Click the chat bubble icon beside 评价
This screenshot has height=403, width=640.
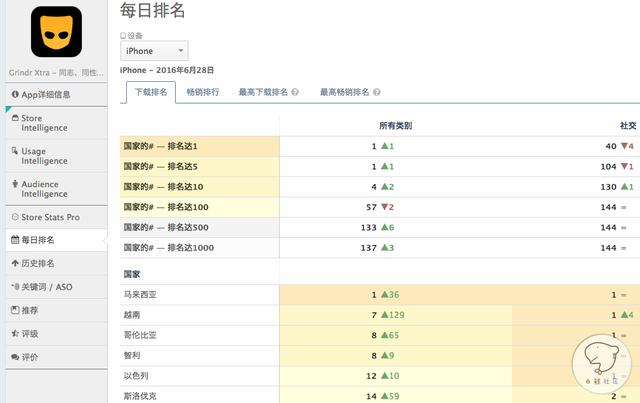click(15, 357)
